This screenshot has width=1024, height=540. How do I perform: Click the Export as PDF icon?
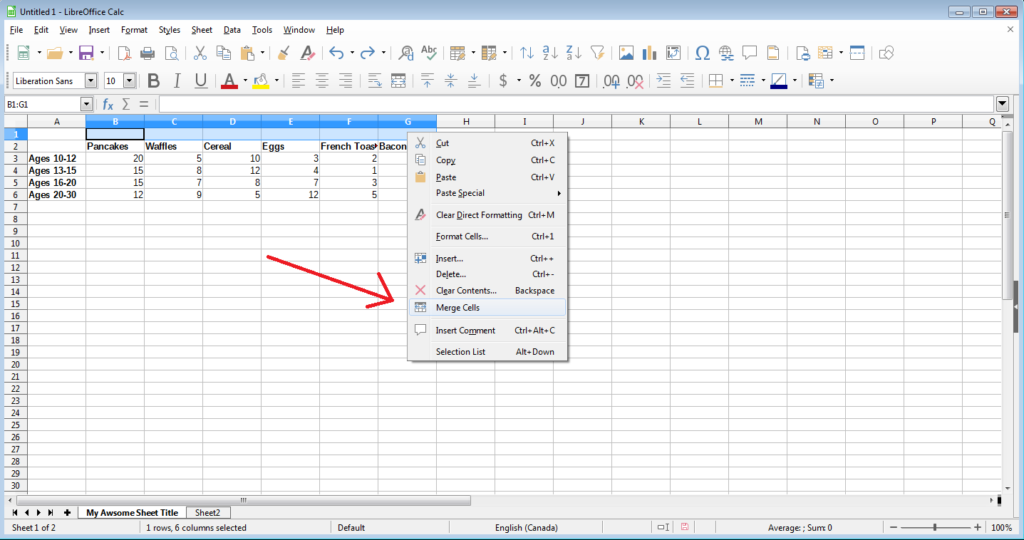point(124,53)
